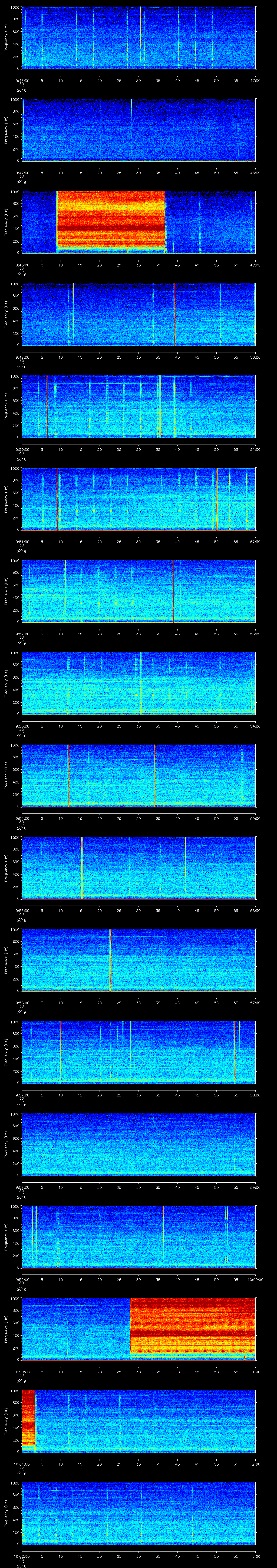The image size is (277, 1568).
Task: Select the last spectrogram panel starting at 10:02:00
Action: pos(139,1514)
